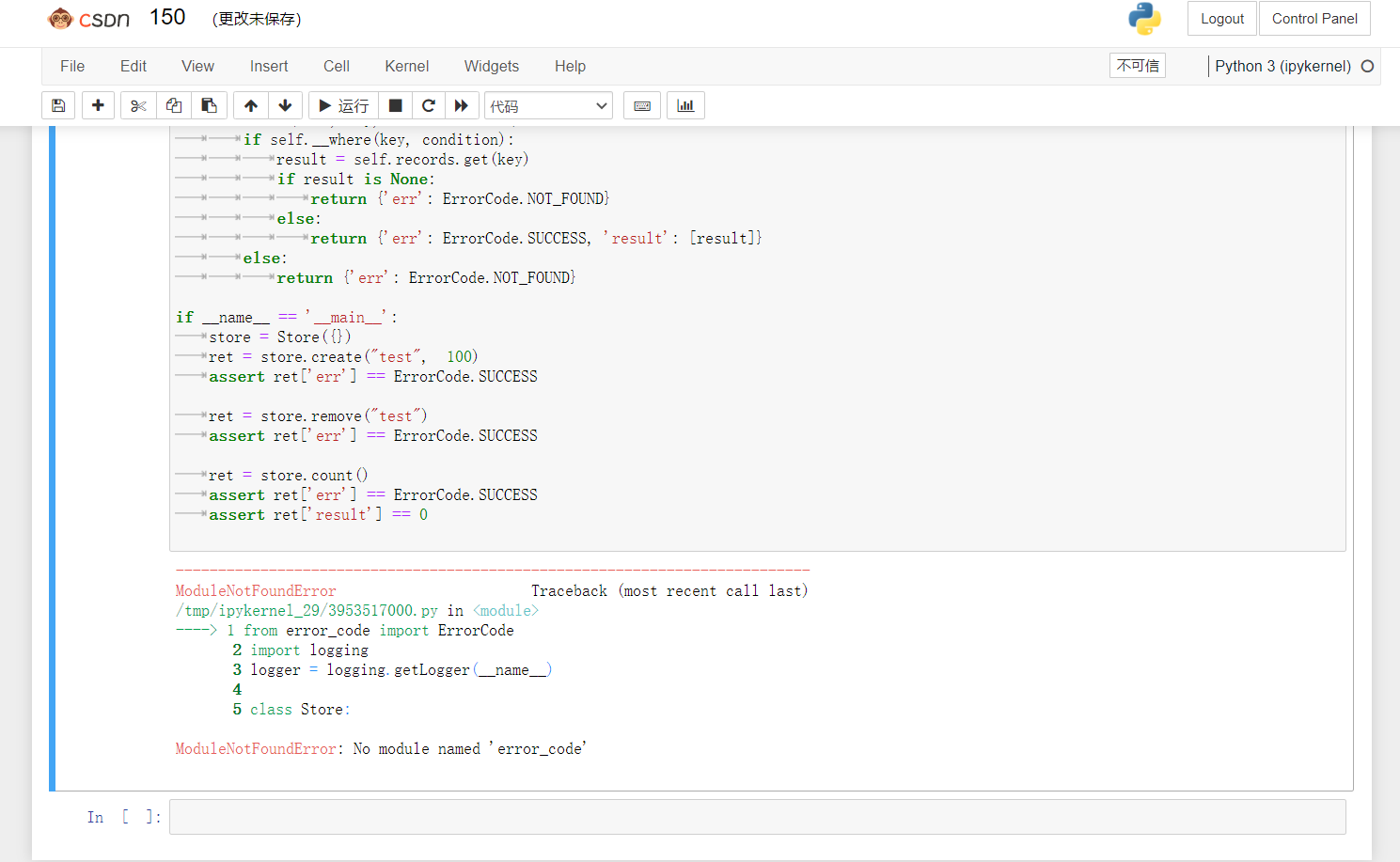
Task: Click the 'if result is None:' code line
Action: tap(355, 179)
